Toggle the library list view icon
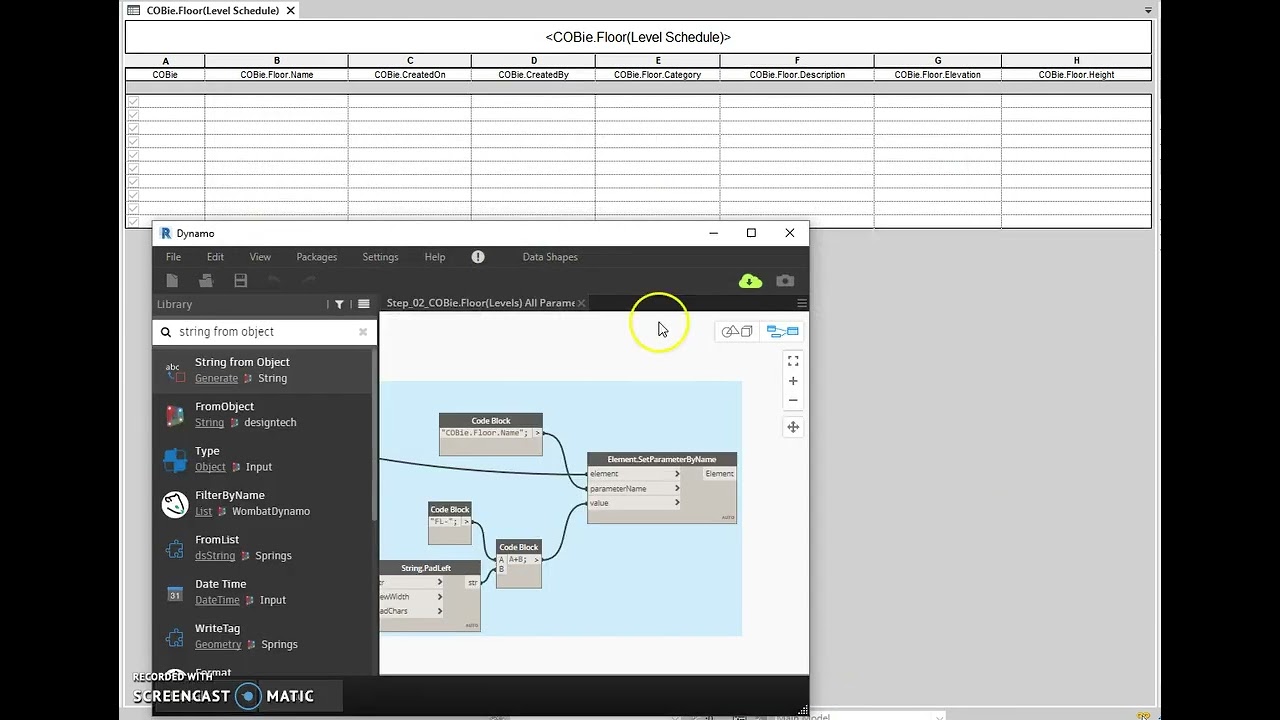 coord(364,304)
